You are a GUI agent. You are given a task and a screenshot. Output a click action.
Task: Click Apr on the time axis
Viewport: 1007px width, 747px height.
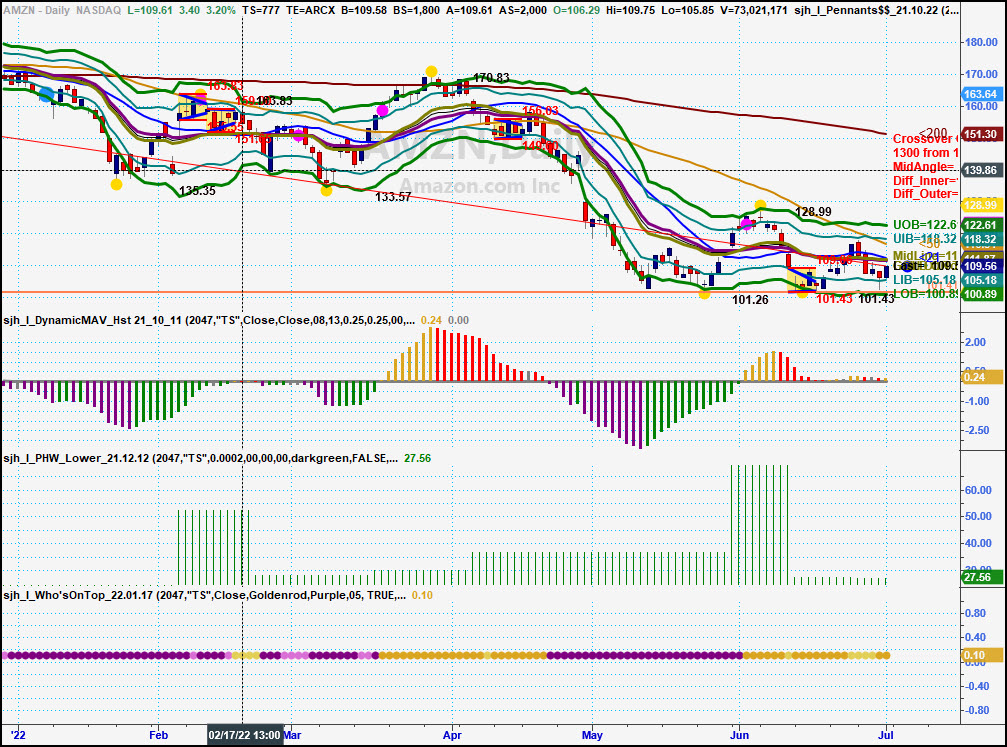tap(452, 735)
